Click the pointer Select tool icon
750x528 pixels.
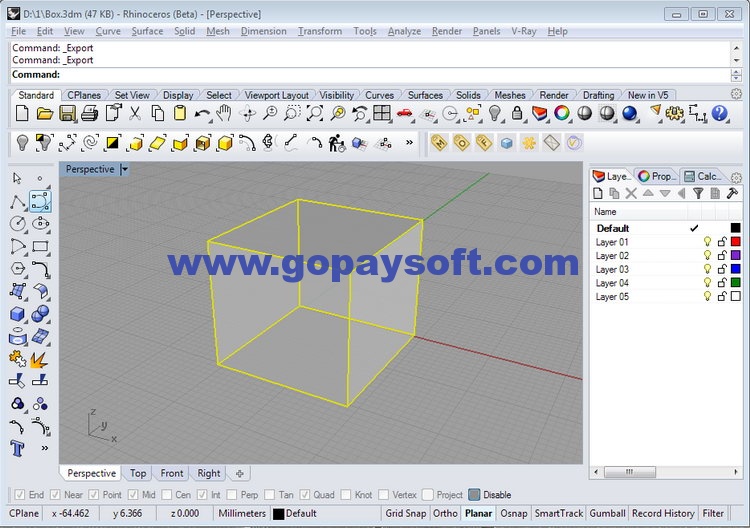[17, 178]
